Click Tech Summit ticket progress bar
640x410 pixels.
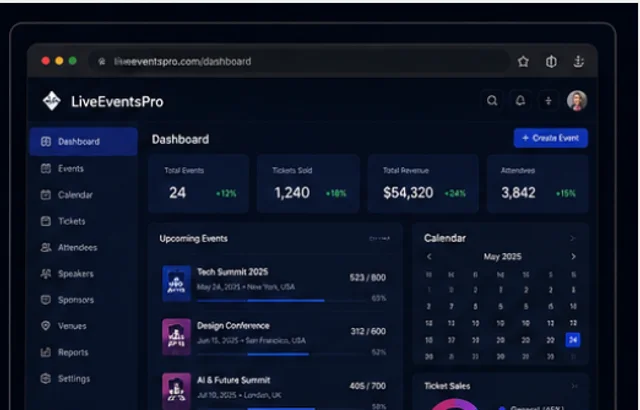click(282, 301)
